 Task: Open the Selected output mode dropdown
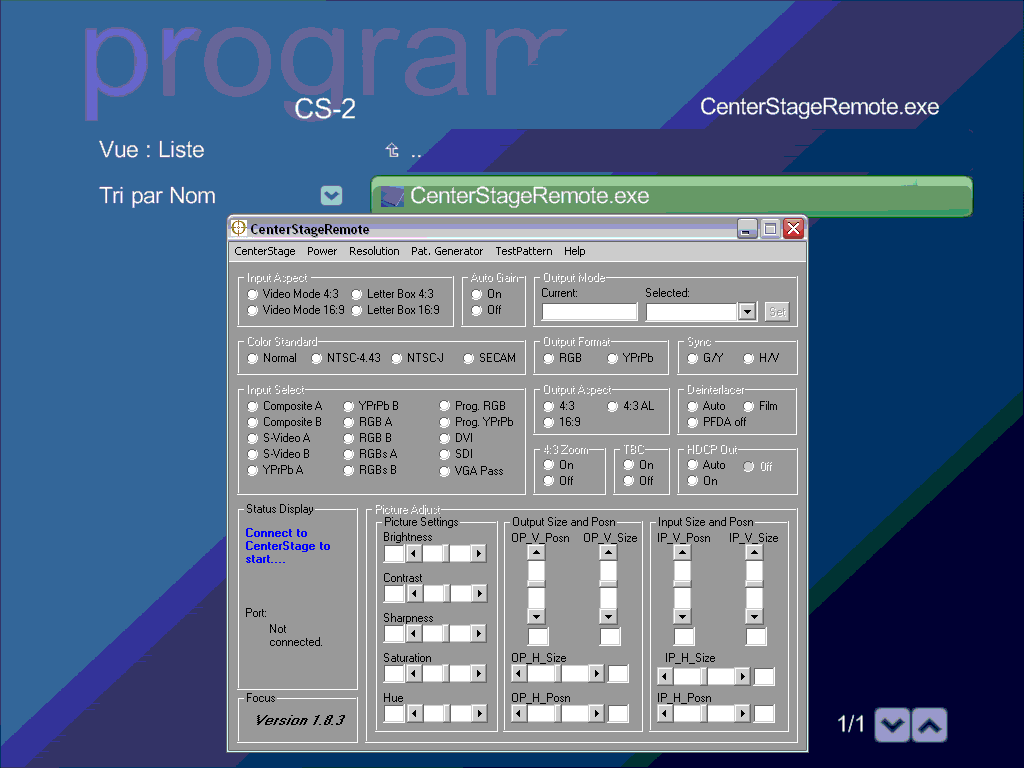[x=746, y=312]
